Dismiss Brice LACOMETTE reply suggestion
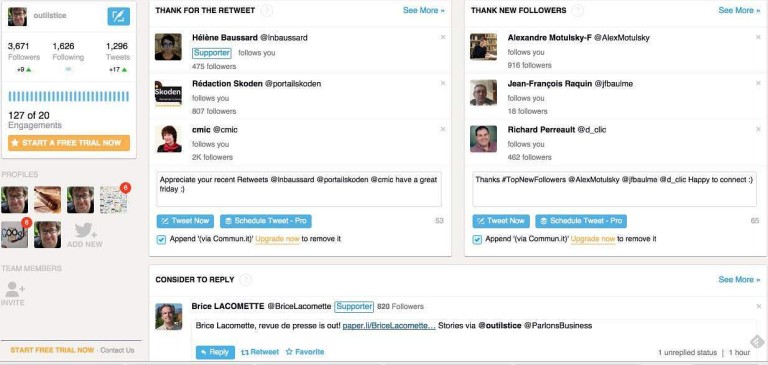Viewport: 768px width, 365px height. [x=759, y=306]
